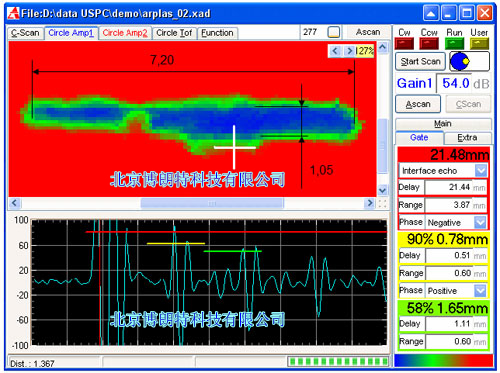This screenshot has height=373, width=500.
Task: Click the color palette gradient bar
Action: (x=443, y=361)
